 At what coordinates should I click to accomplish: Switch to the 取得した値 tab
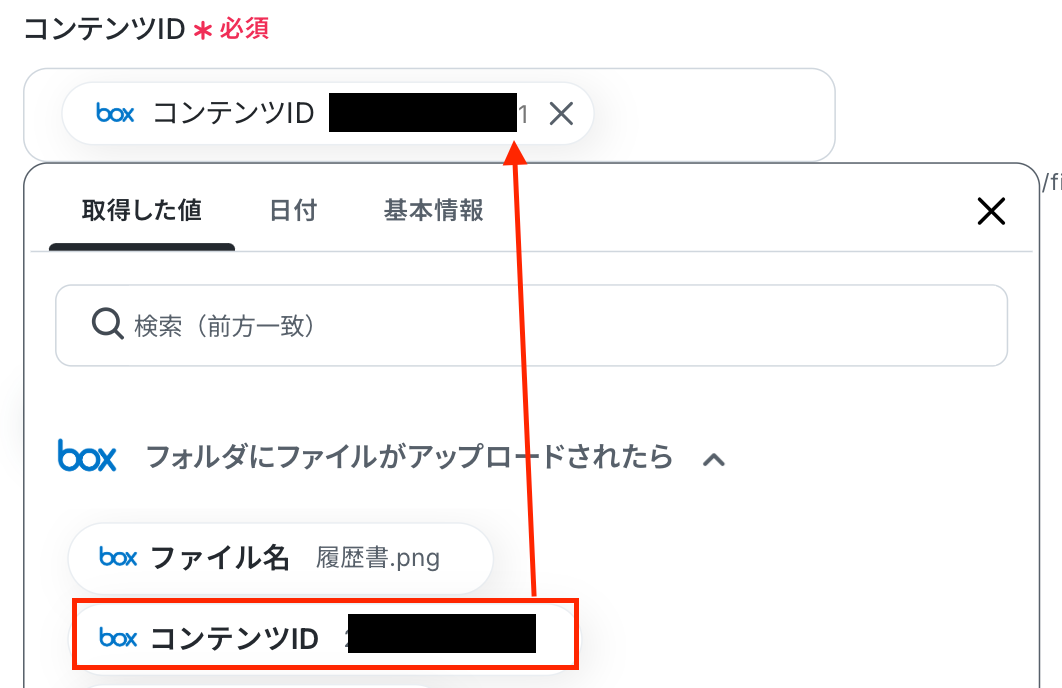(x=142, y=211)
